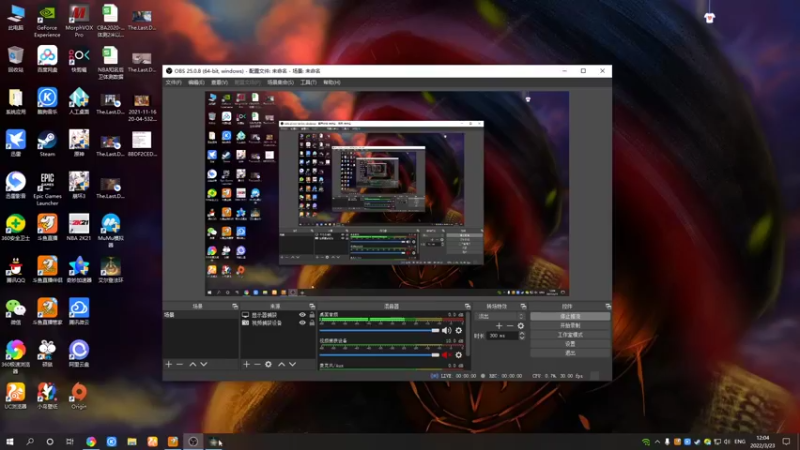Open GeForce Experience desktop icon
800x450 pixels.
coord(47,21)
